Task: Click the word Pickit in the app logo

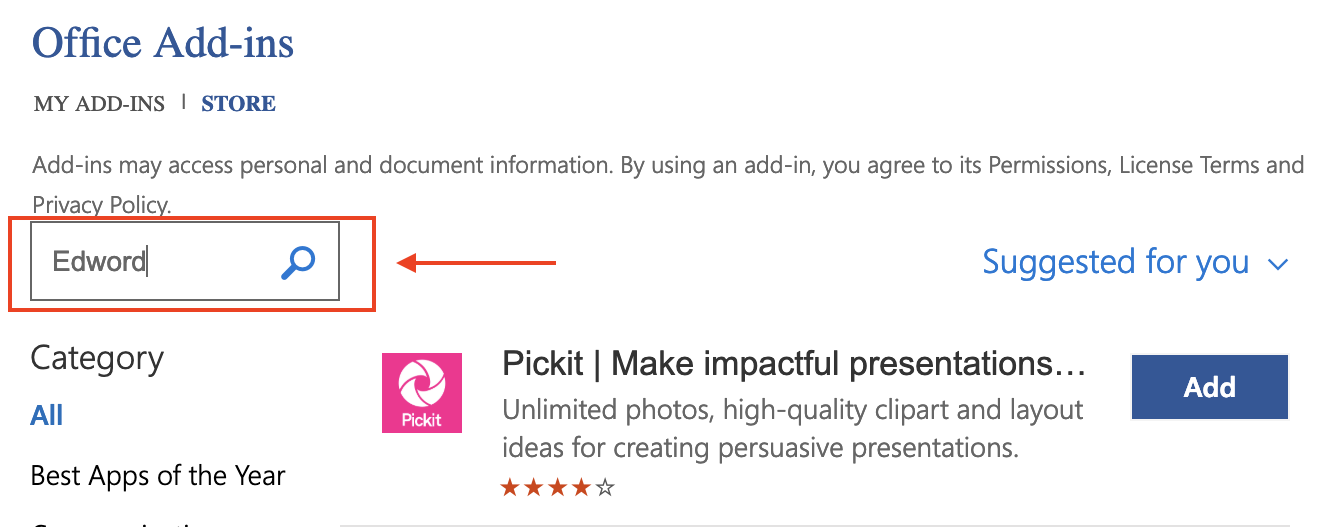Action: point(421,420)
